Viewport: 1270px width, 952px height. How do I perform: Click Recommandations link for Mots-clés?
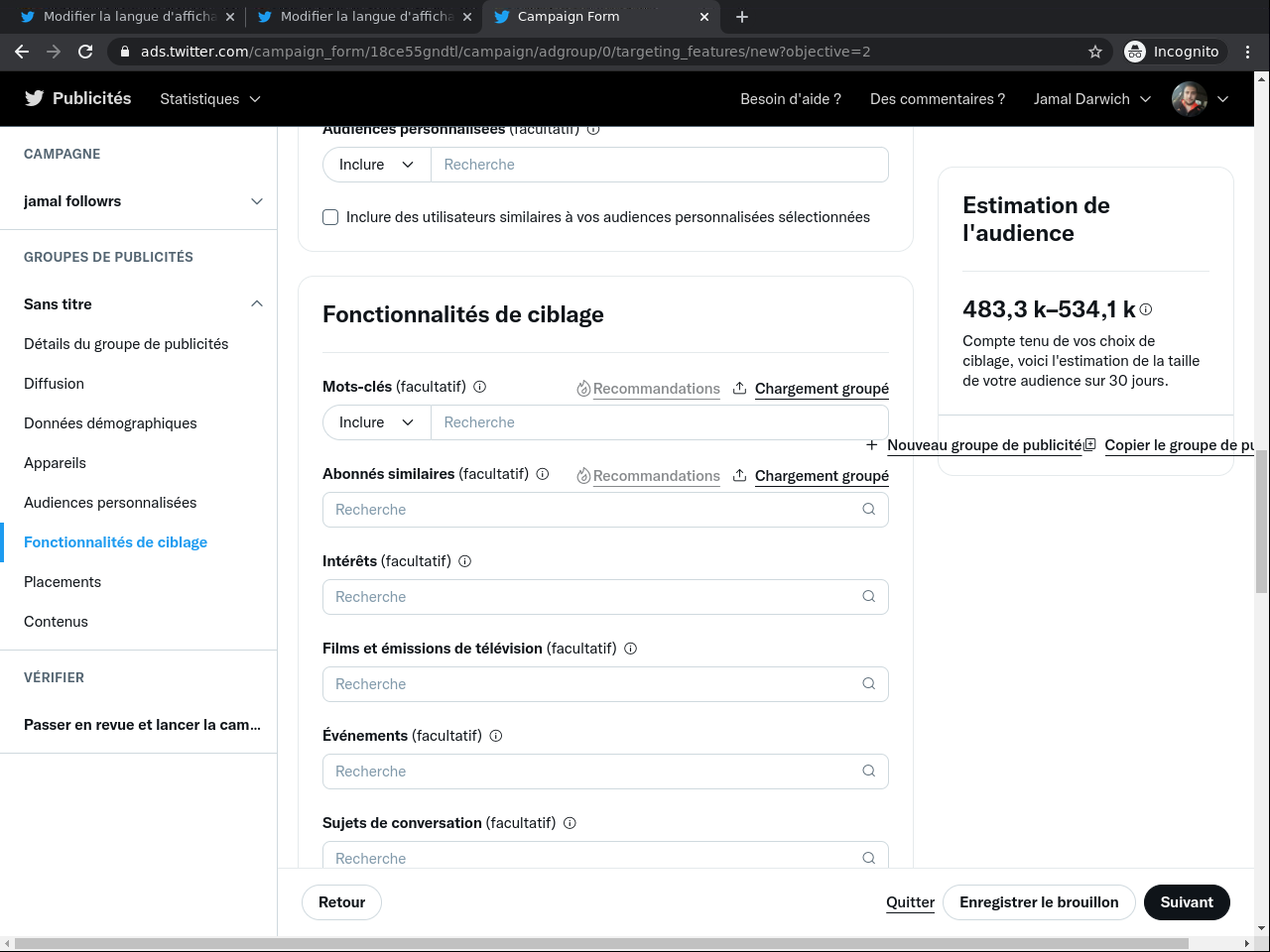[657, 389]
